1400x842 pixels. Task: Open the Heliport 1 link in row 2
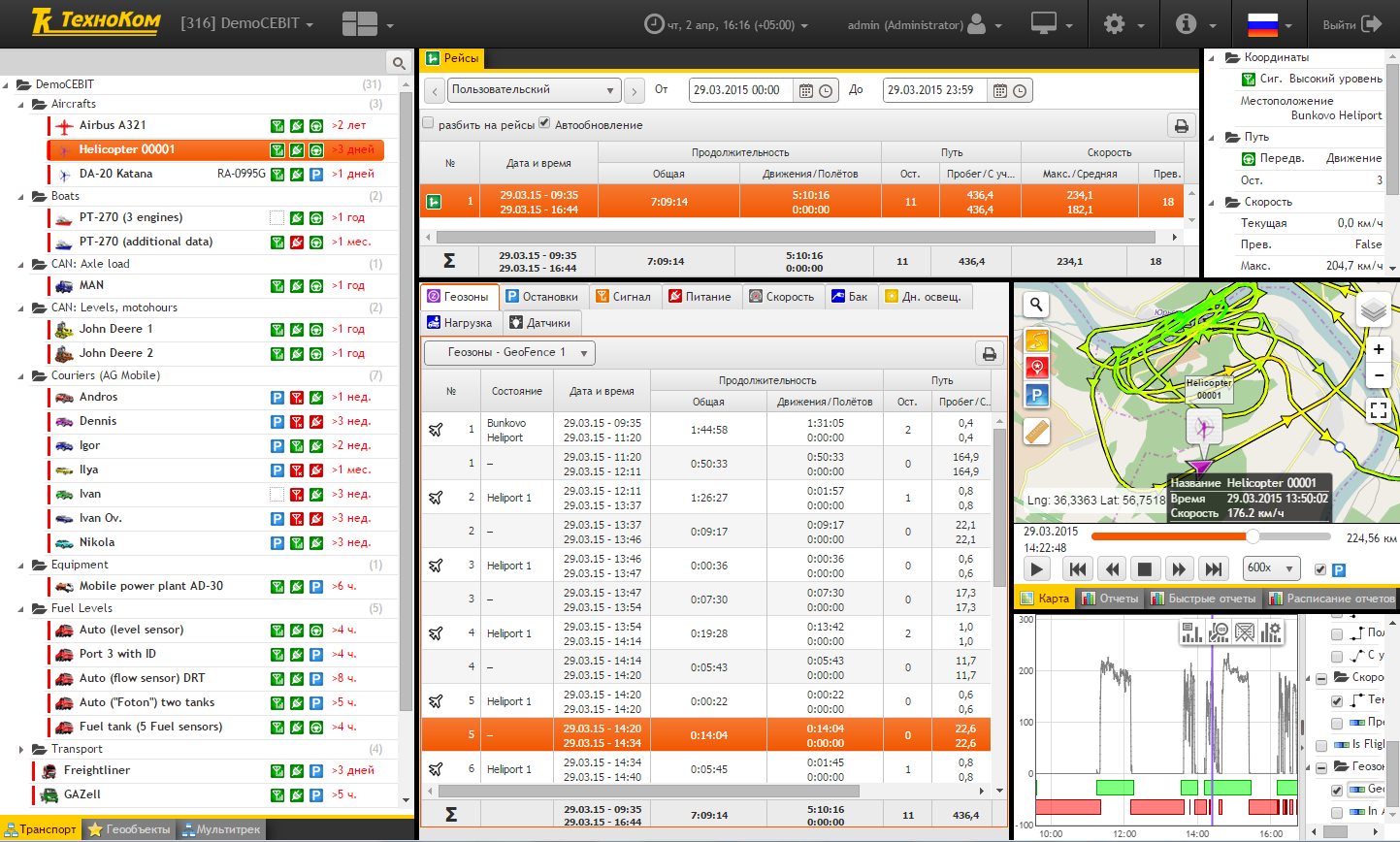pyautogui.click(x=509, y=498)
